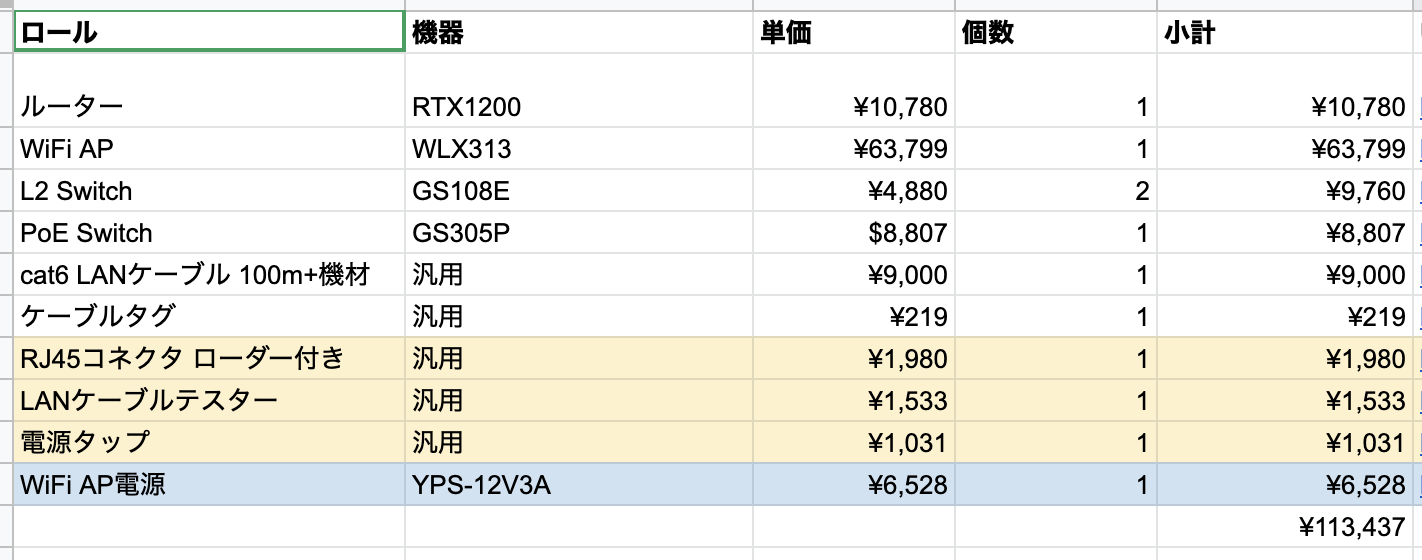Screen dimensions: 1422x560
Task: Click the WLX313 device cell
Action: click(x=580, y=149)
